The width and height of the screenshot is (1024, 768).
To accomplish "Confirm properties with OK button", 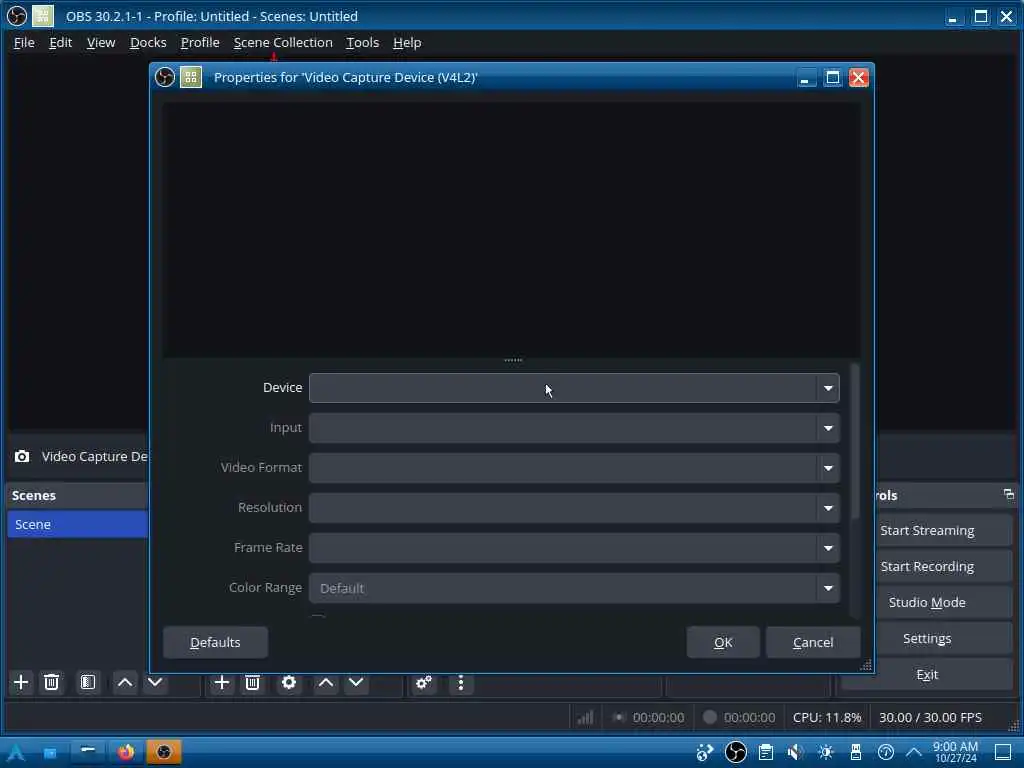I will (x=723, y=642).
